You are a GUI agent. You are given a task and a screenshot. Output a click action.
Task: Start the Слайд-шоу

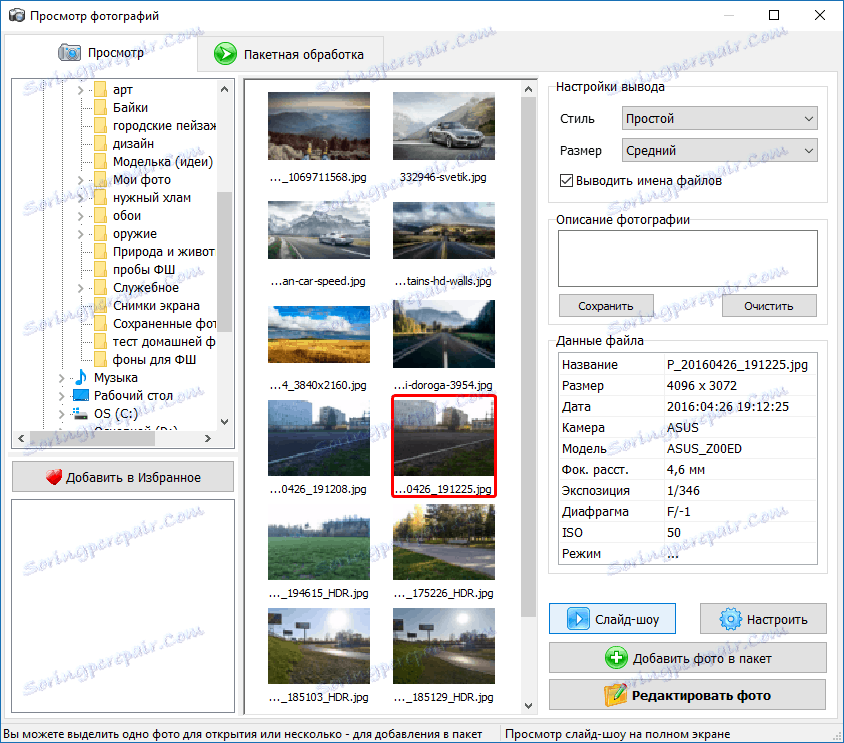coord(613,619)
